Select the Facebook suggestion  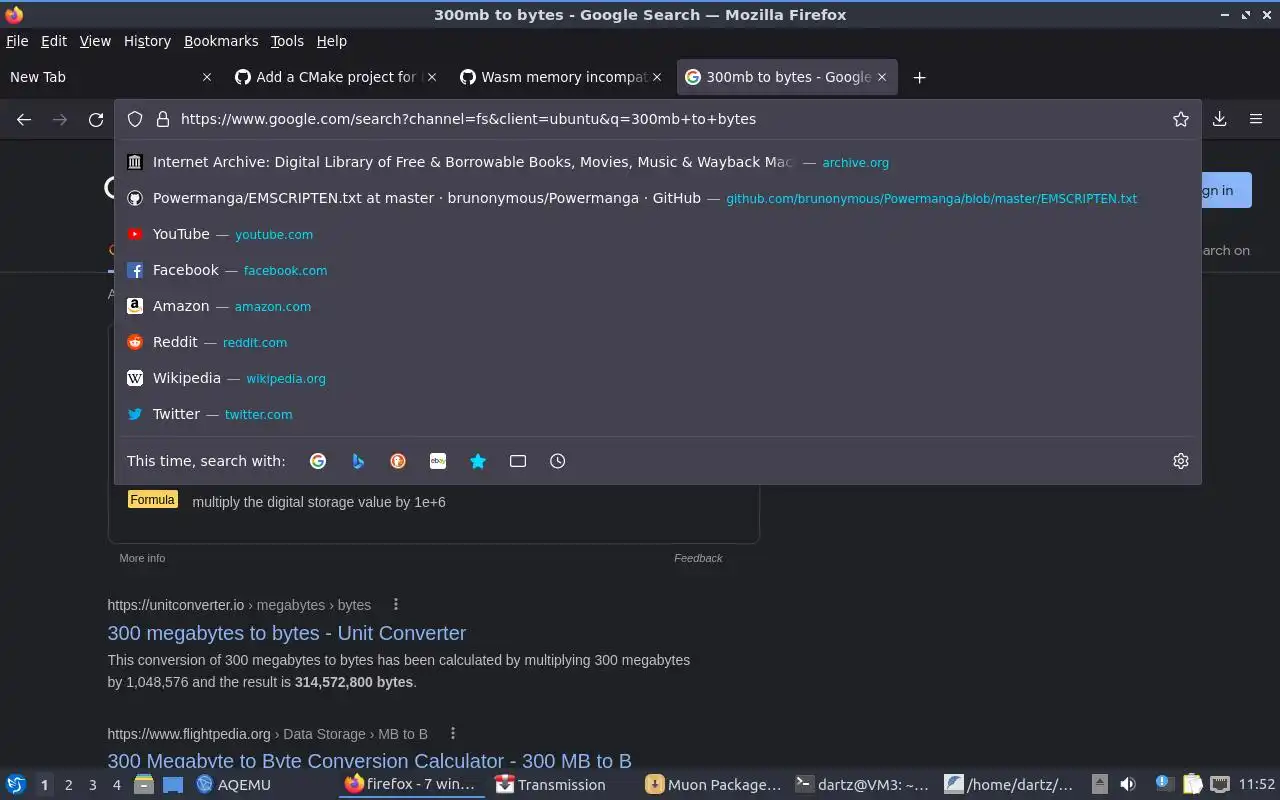[x=658, y=270]
